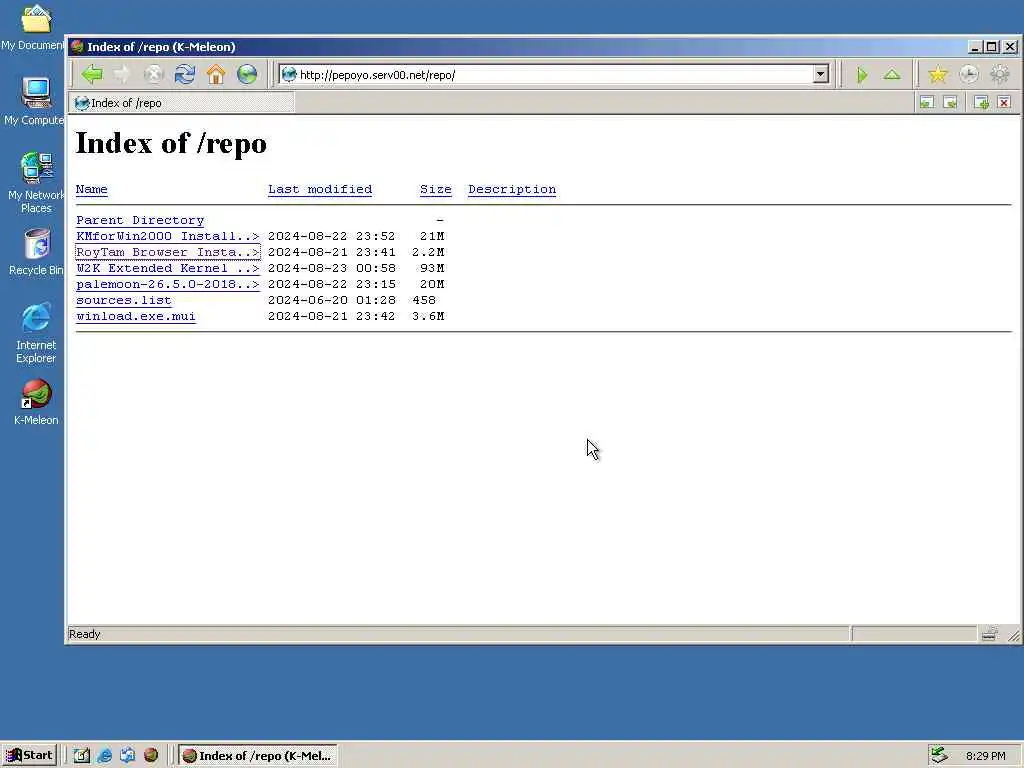The image size is (1024, 768).
Task: Click the network tray icon
Action: pos(939,756)
